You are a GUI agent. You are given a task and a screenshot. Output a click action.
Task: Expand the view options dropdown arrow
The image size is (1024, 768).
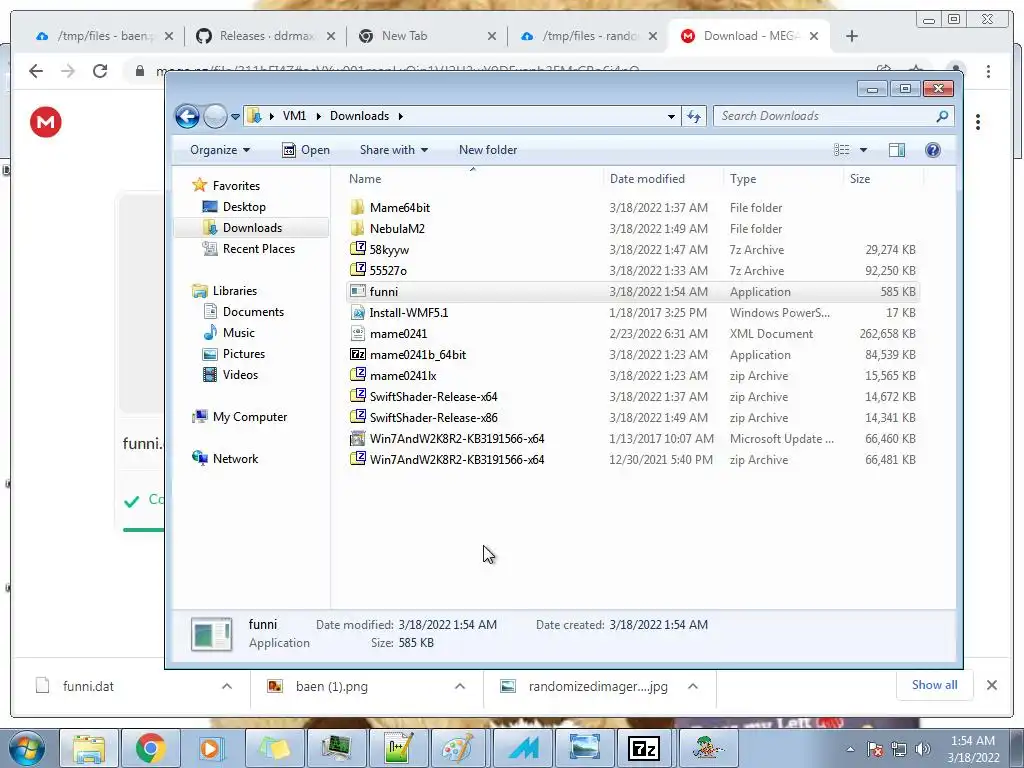point(863,150)
